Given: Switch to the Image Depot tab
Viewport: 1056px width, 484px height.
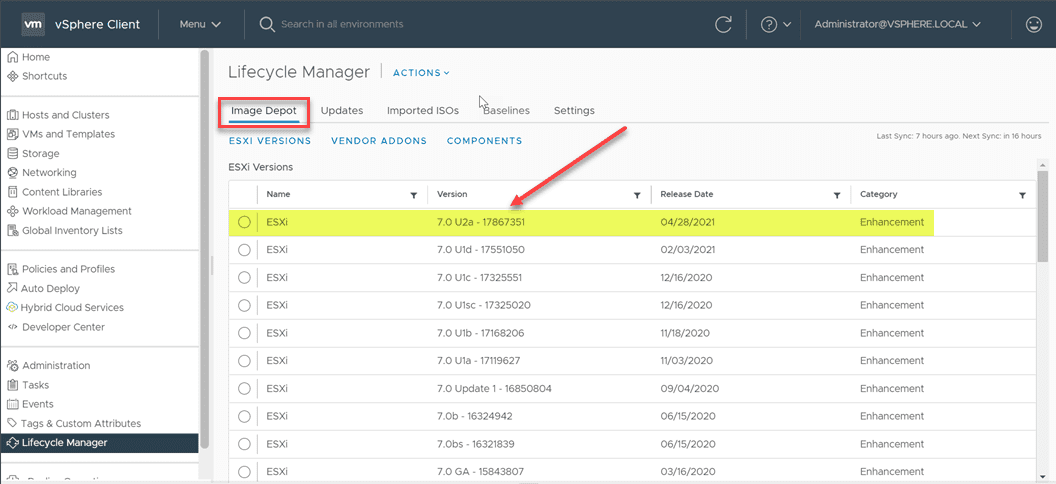Looking at the screenshot, I should tap(263, 110).
